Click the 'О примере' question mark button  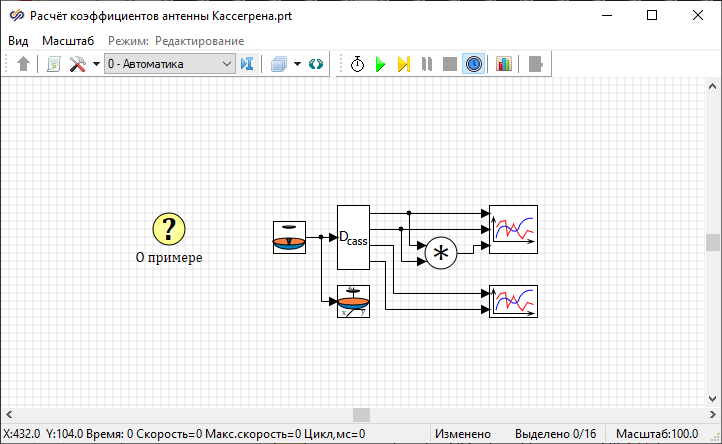click(x=169, y=228)
